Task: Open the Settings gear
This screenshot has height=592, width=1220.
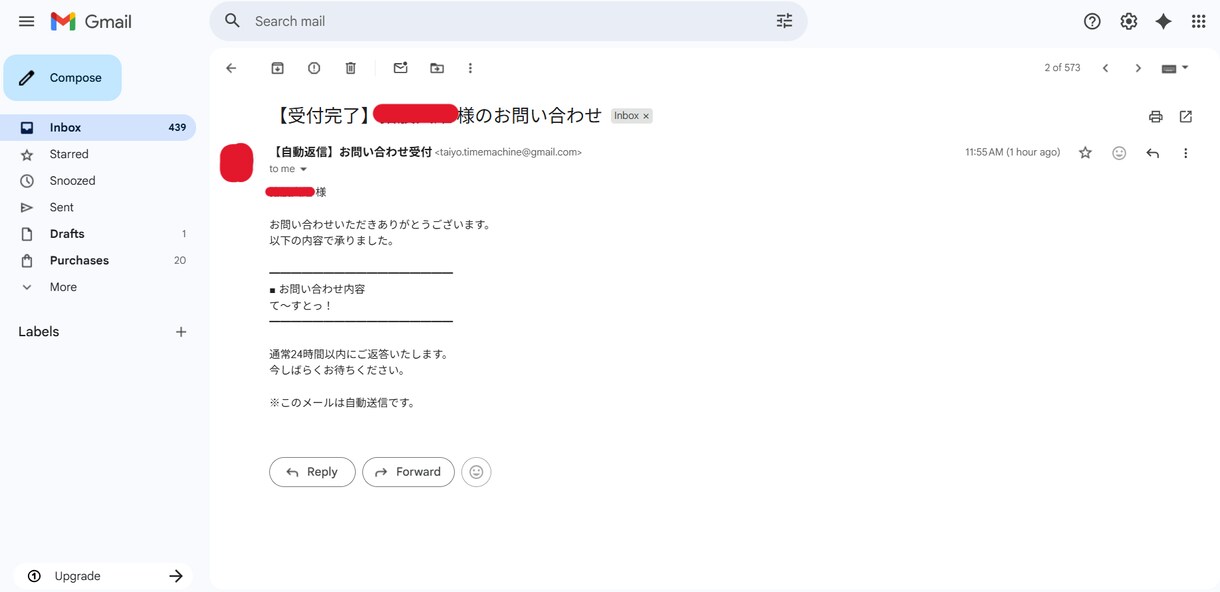Action: click(1128, 21)
